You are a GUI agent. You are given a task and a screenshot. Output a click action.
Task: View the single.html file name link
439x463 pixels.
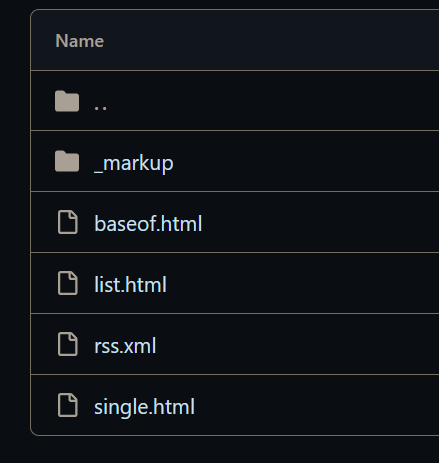click(x=144, y=407)
